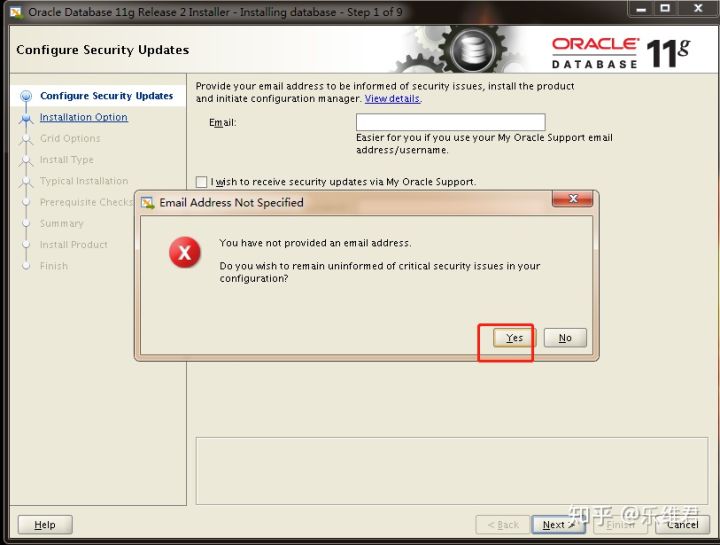Click the dialog title bar installer icon
720x545 pixels.
[x=147, y=202]
